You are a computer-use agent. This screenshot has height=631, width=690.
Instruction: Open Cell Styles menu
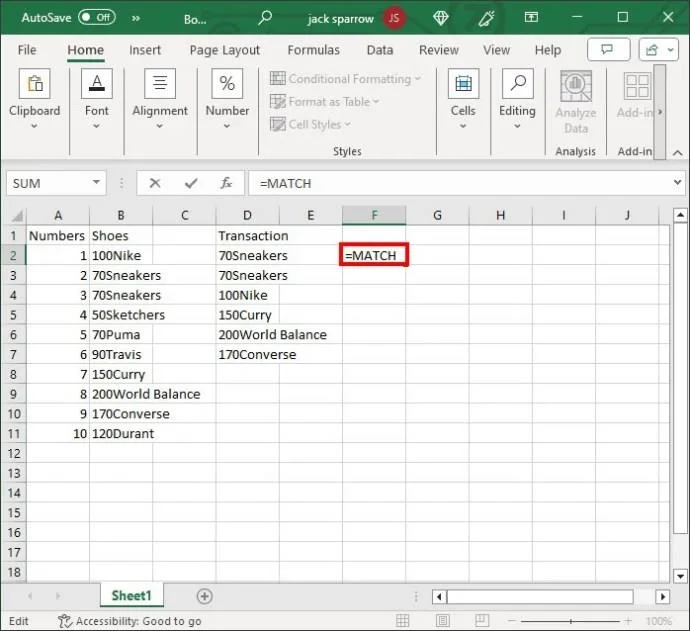coord(310,125)
